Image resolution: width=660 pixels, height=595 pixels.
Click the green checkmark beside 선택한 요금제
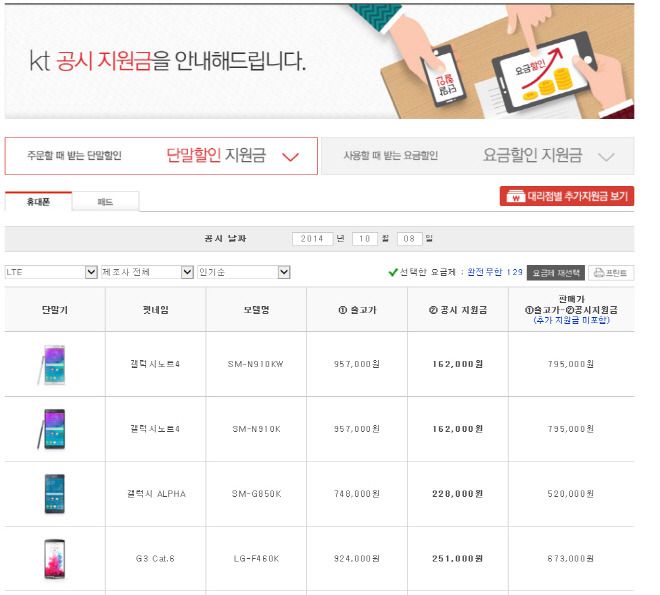pos(393,272)
